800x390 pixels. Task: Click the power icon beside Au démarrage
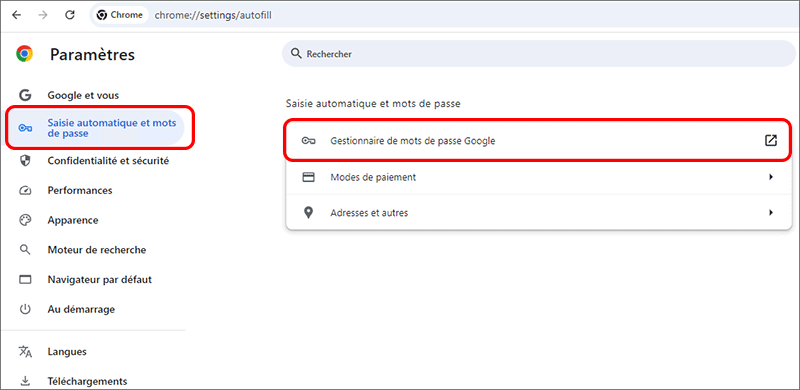(25, 309)
